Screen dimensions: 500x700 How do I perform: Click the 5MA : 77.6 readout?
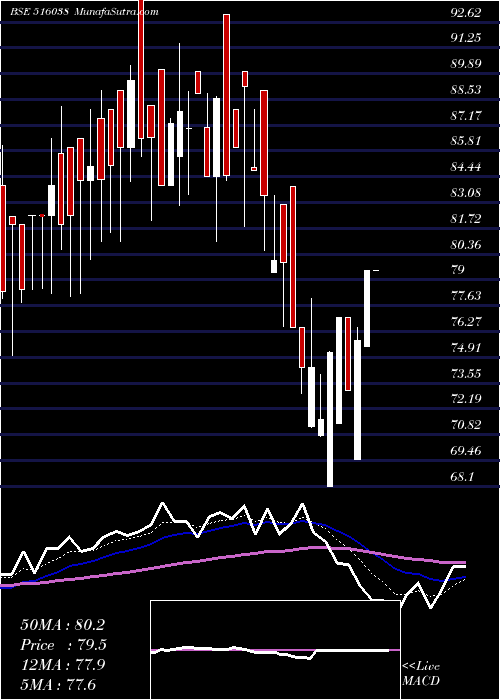(58, 684)
